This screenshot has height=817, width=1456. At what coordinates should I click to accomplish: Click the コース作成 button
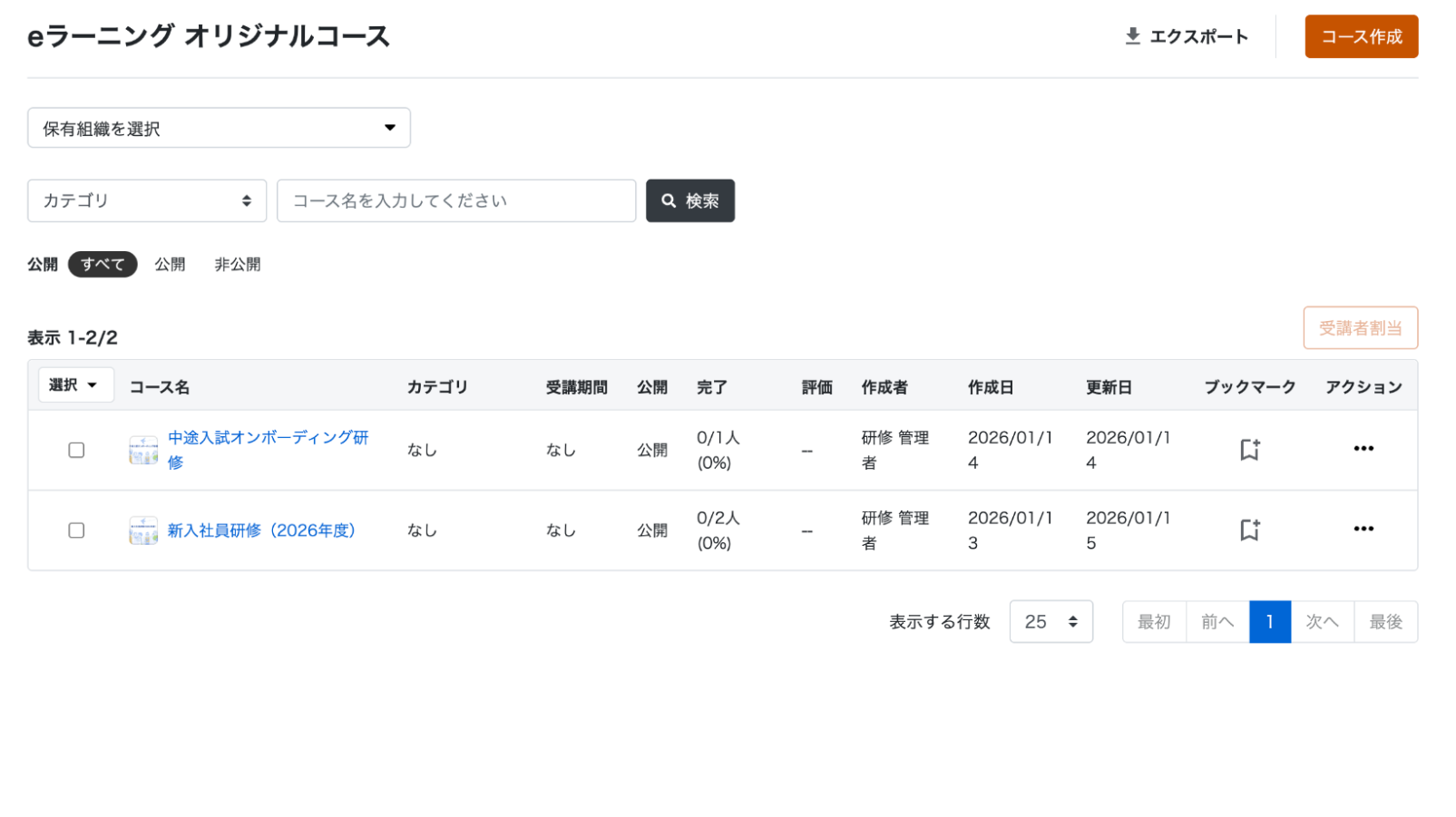[x=1361, y=36]
